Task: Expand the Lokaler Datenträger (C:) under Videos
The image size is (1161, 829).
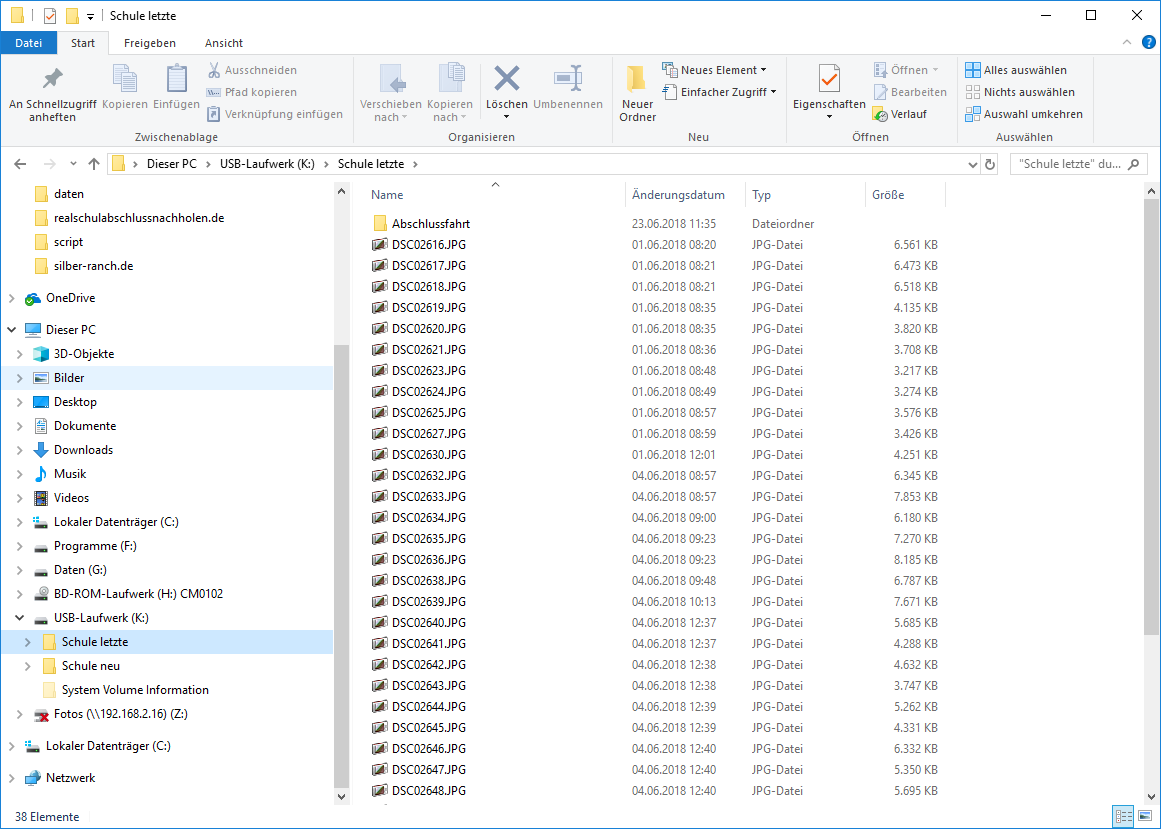Action: tap(20, 523)
